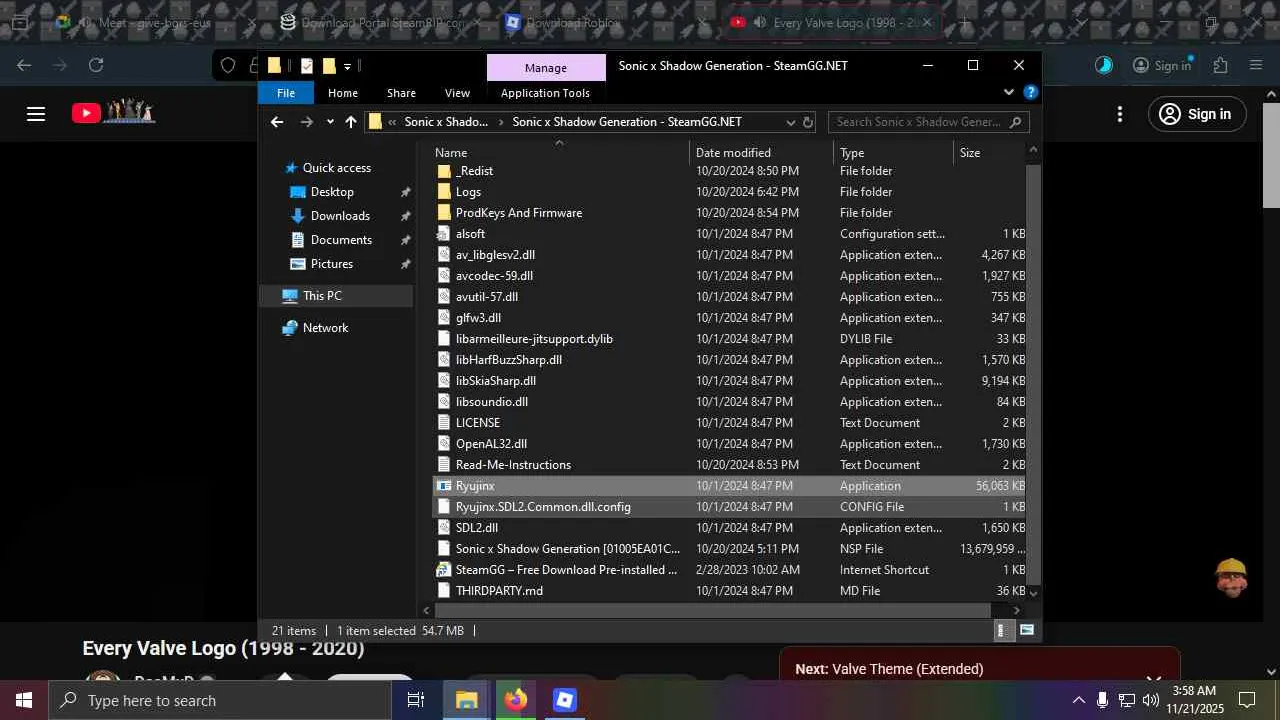Switch to the Share ribbon tab
Image resolution: width=1280 pixels, height=720 pixels.
[x=401, y=93]
